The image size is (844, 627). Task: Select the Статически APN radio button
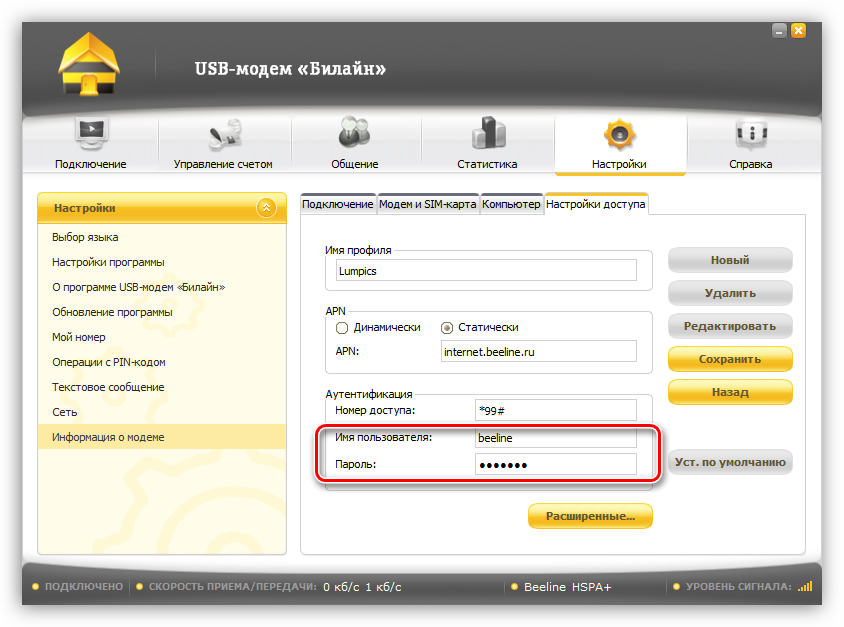click(448, 327)
